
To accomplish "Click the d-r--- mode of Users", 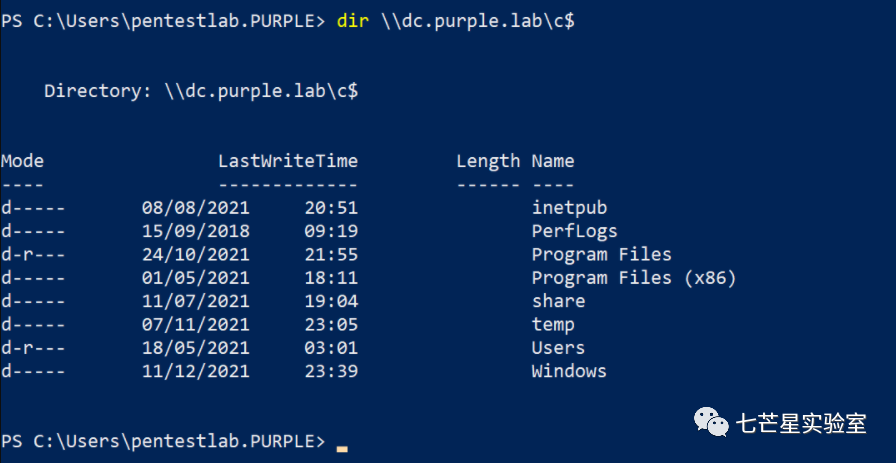I will pyautogui.click(x=33, y=348).
